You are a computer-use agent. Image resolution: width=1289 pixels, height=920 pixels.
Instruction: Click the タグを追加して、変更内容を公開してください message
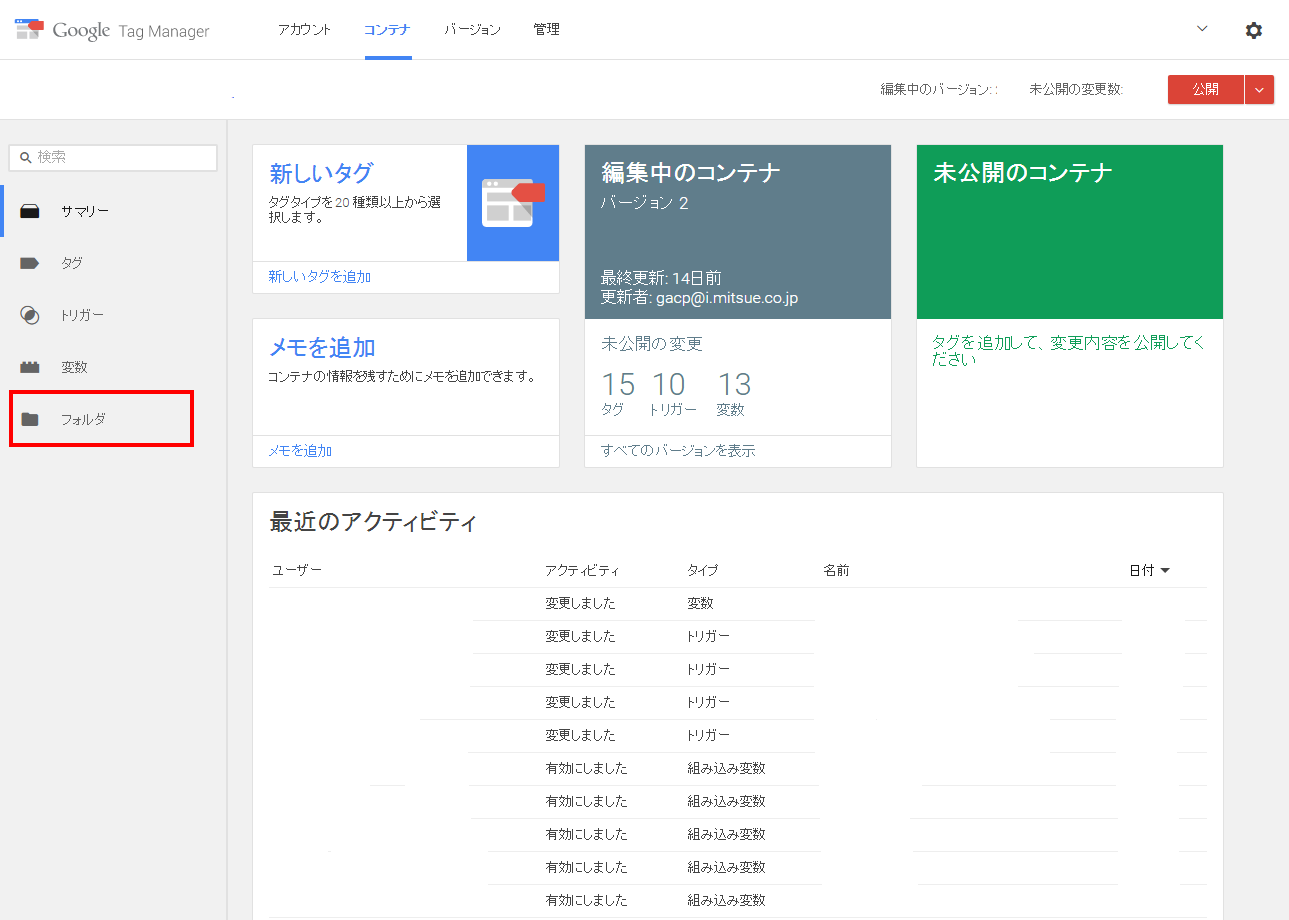[x=1069, y=351]
